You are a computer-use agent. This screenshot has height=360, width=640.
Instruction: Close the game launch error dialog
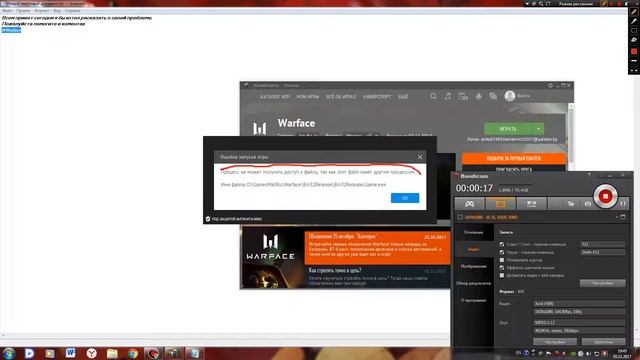click(x=420, y=157)
